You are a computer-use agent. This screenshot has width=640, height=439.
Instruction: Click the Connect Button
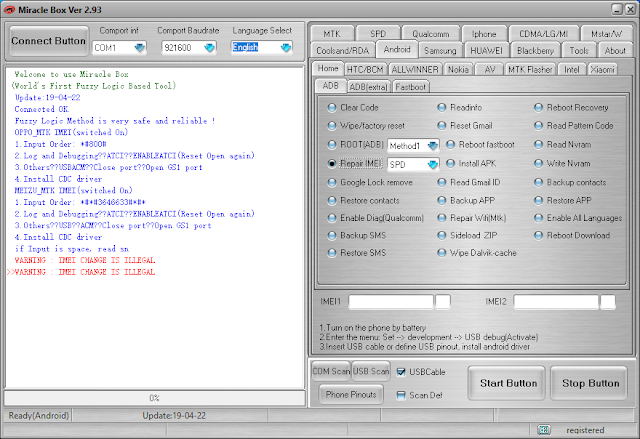coord(48,41)
